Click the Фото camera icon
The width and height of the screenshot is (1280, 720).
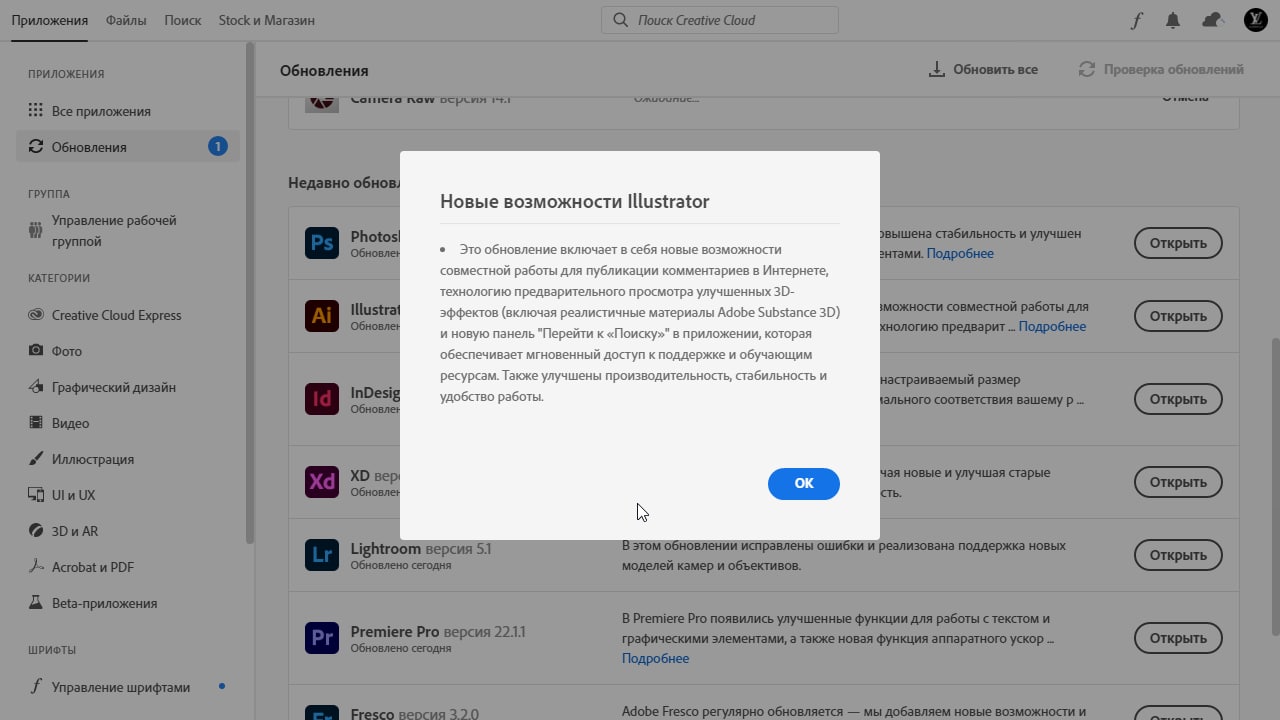coord(36,351)
